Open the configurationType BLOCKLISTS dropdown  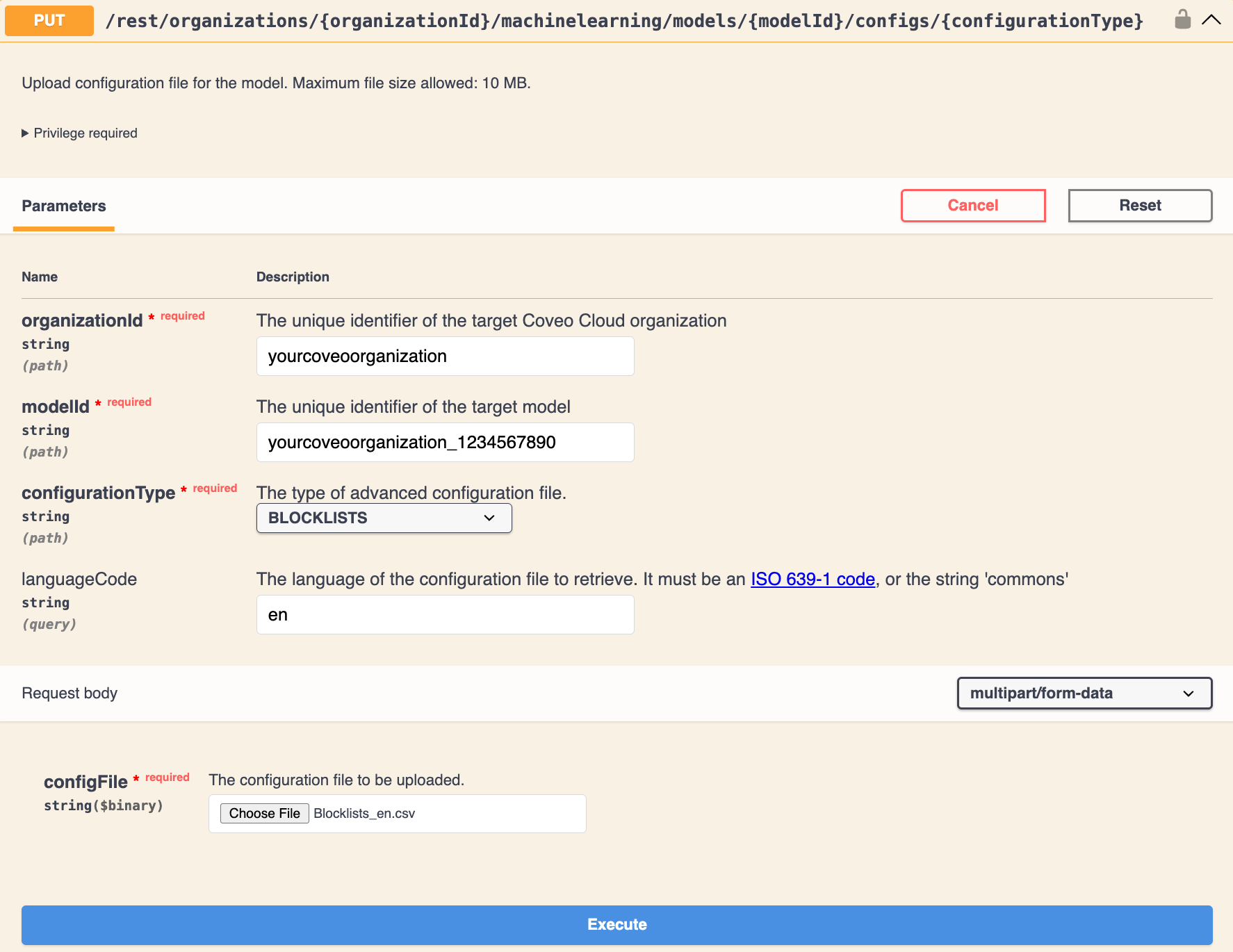tap(384, 518)
